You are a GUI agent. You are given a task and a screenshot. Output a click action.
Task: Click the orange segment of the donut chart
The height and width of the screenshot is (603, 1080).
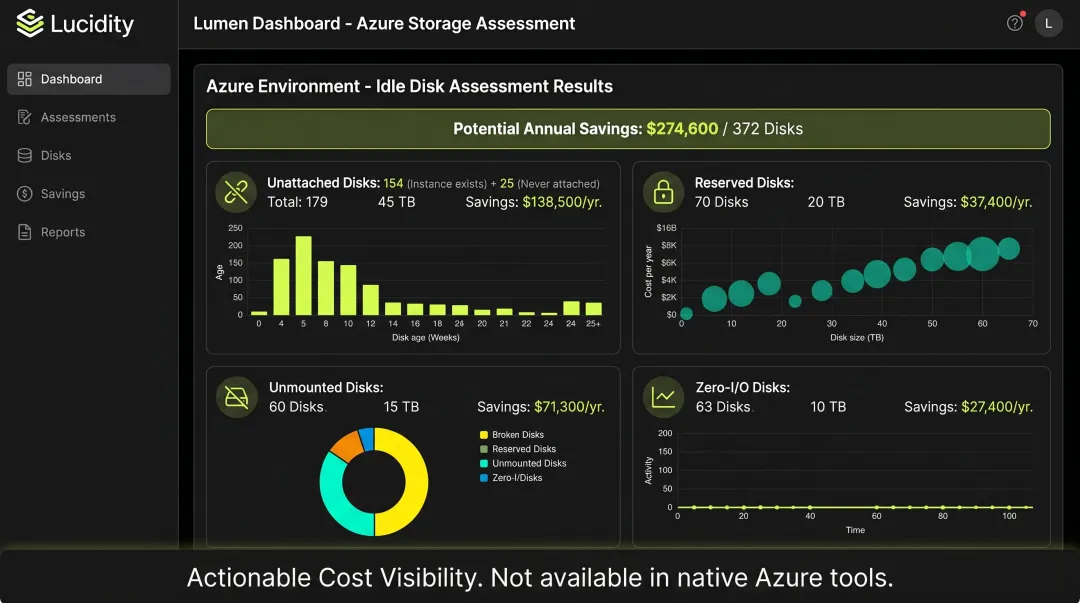347,445
